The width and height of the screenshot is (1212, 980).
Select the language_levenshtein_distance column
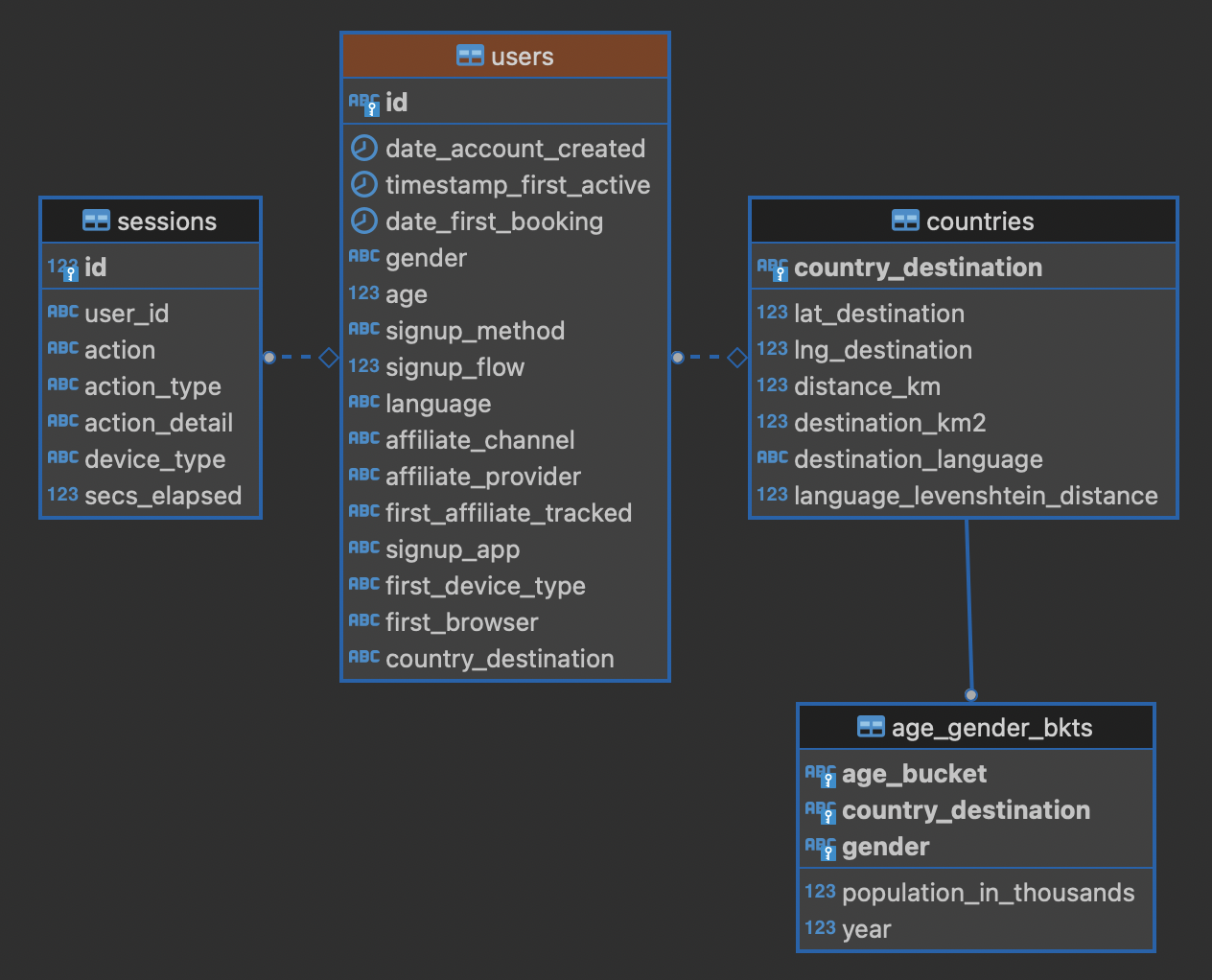pyautogui.click(x=975, y=496)
